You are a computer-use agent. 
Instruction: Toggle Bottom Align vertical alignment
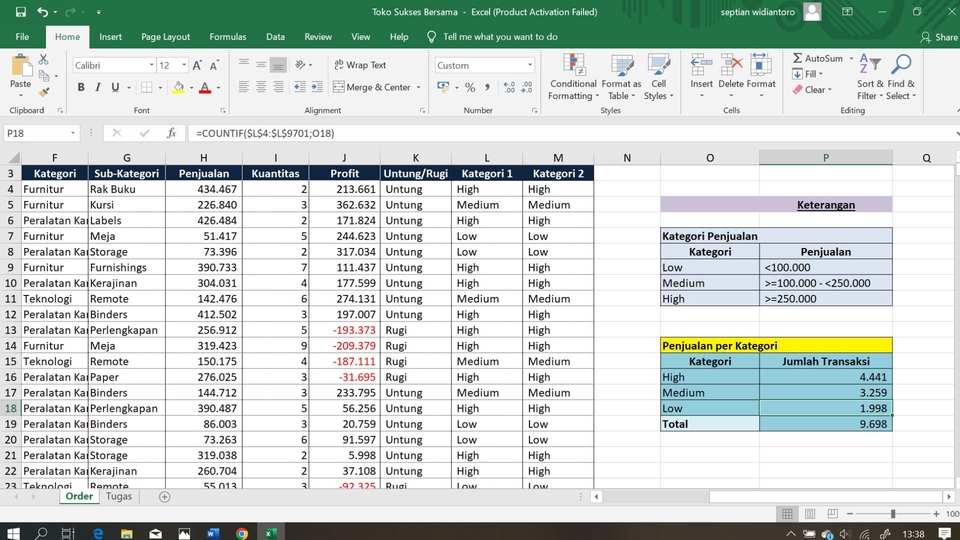coord(278,64)
